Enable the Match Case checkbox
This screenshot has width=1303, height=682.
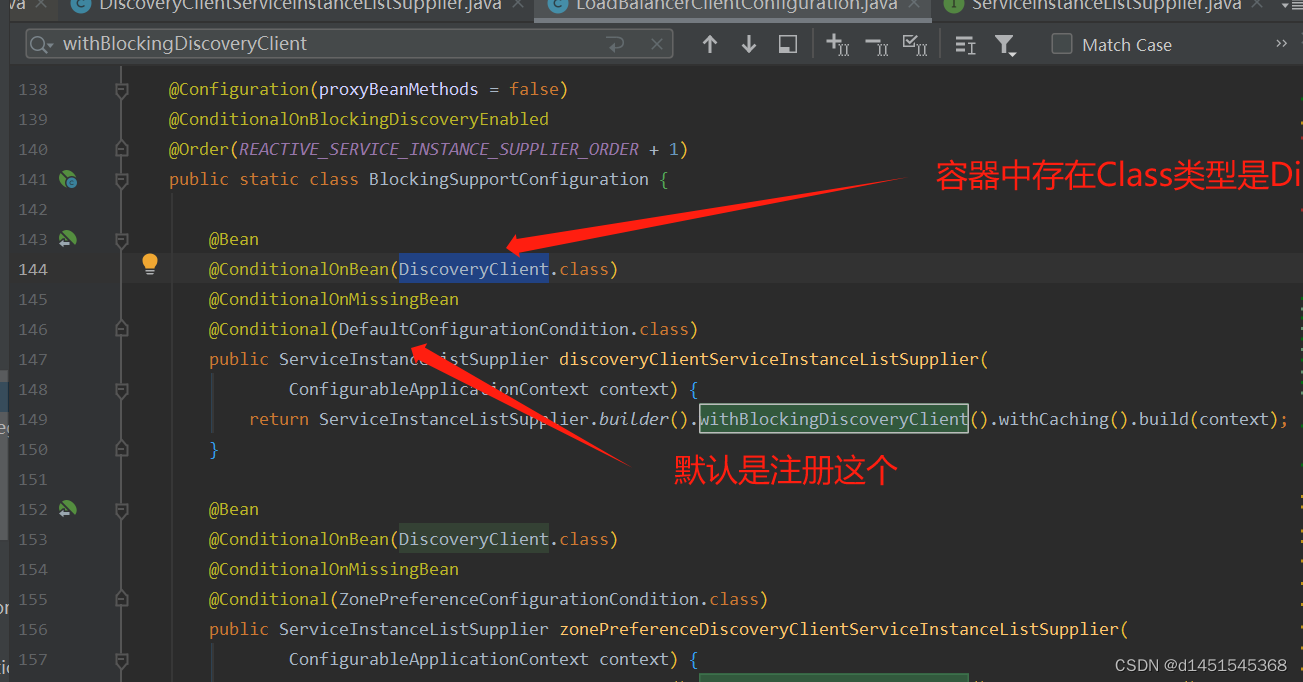coord(1062,44)
